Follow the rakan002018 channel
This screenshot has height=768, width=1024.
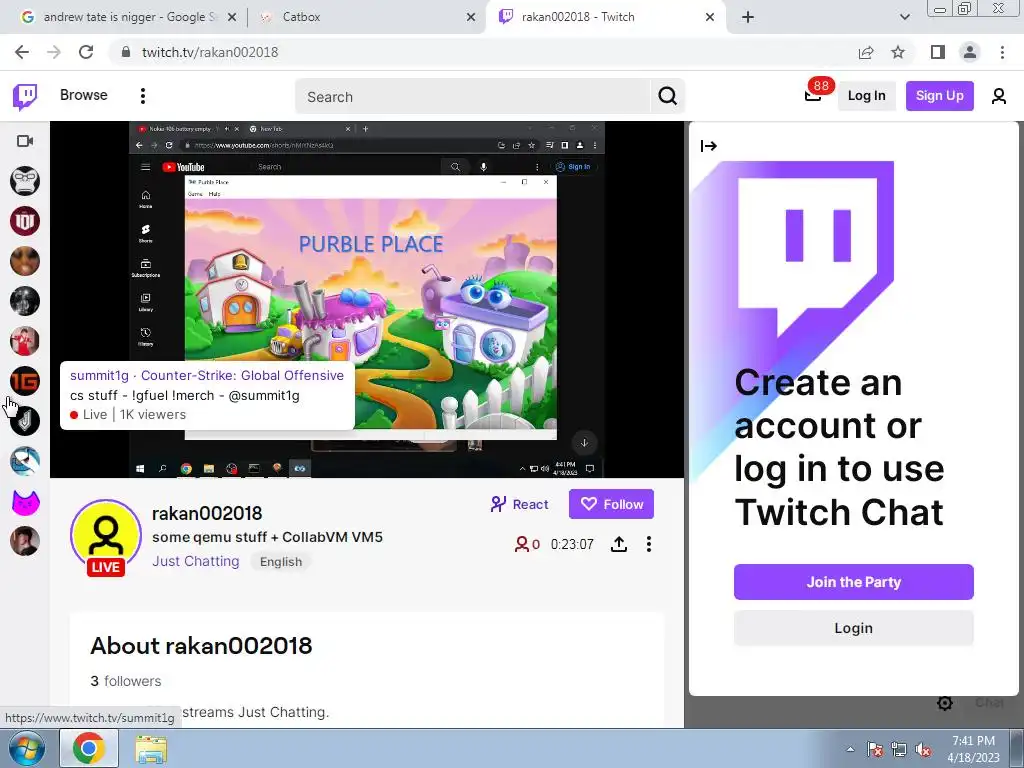(611, 504)
